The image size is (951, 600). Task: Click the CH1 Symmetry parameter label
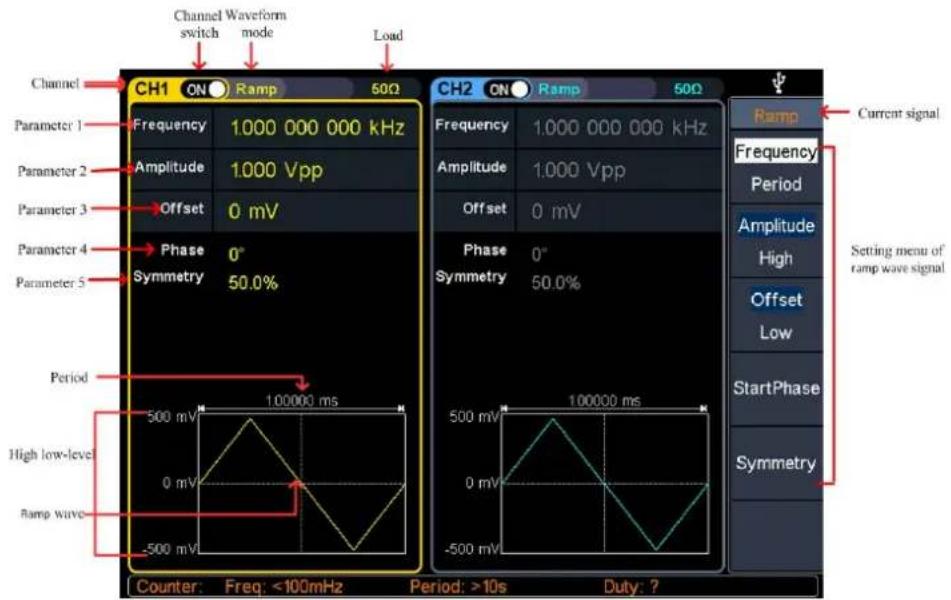coord(169,277)
